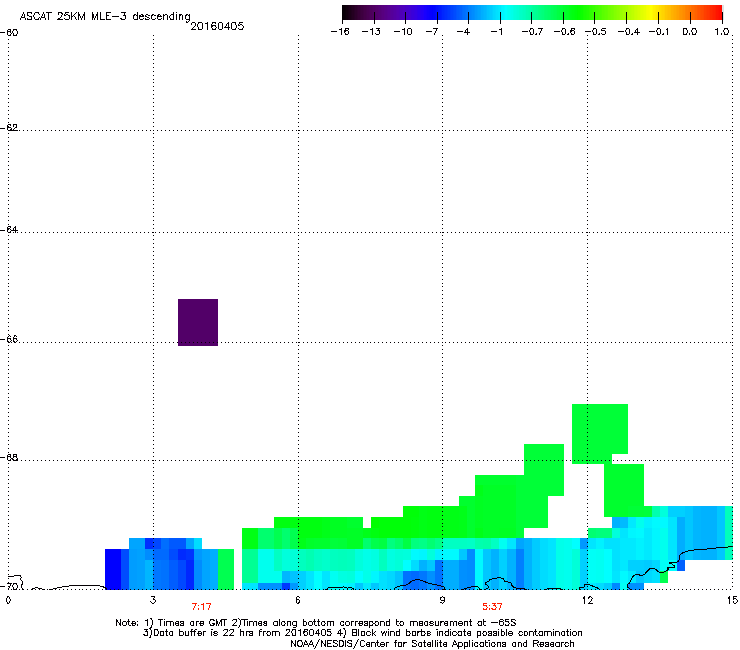Click the colorbar label "1.0"

pos(722,32)
